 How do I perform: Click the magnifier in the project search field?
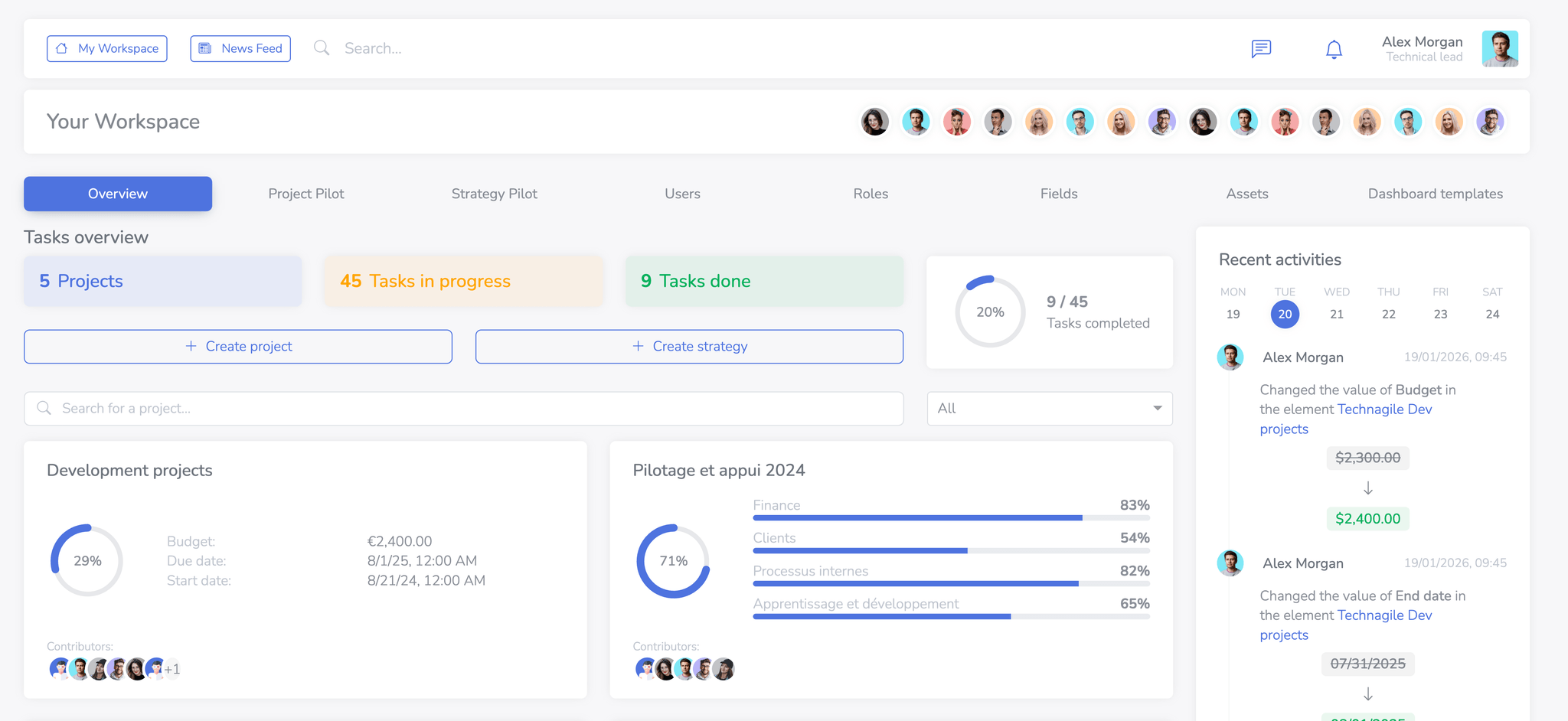point(44,408)
